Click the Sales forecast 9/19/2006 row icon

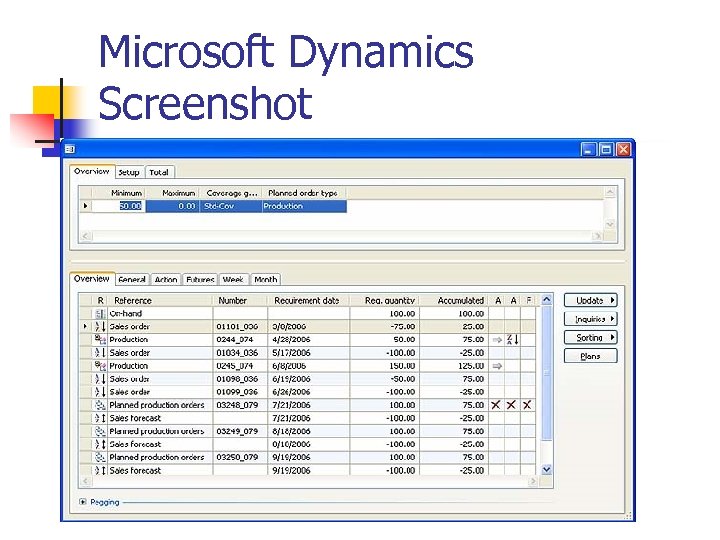coord(100,470)
